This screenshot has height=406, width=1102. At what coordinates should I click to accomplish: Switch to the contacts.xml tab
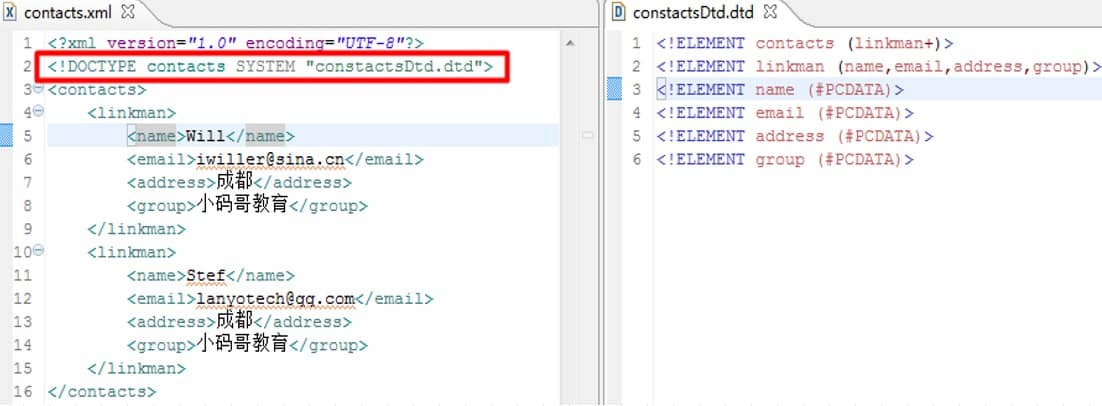click(68, 13)
